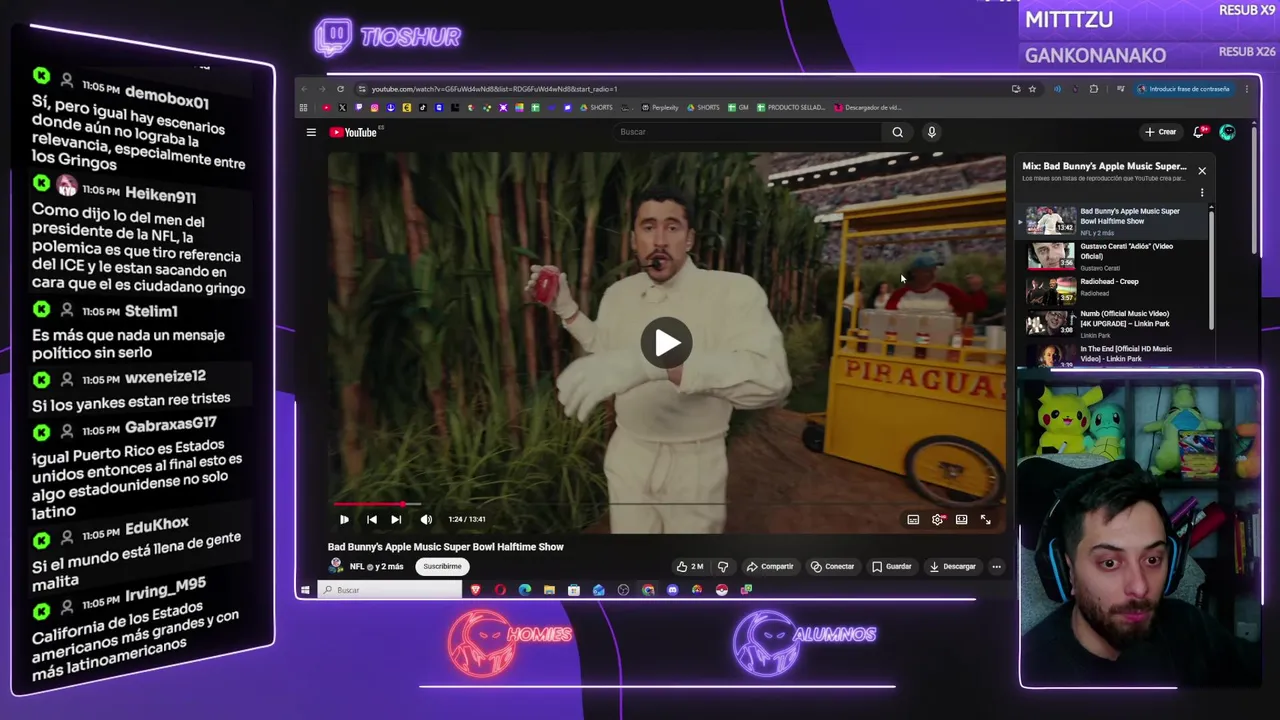Viewport: 1280px width, 720px height.
Task: Reload the browser page
Action: point(340,89)
